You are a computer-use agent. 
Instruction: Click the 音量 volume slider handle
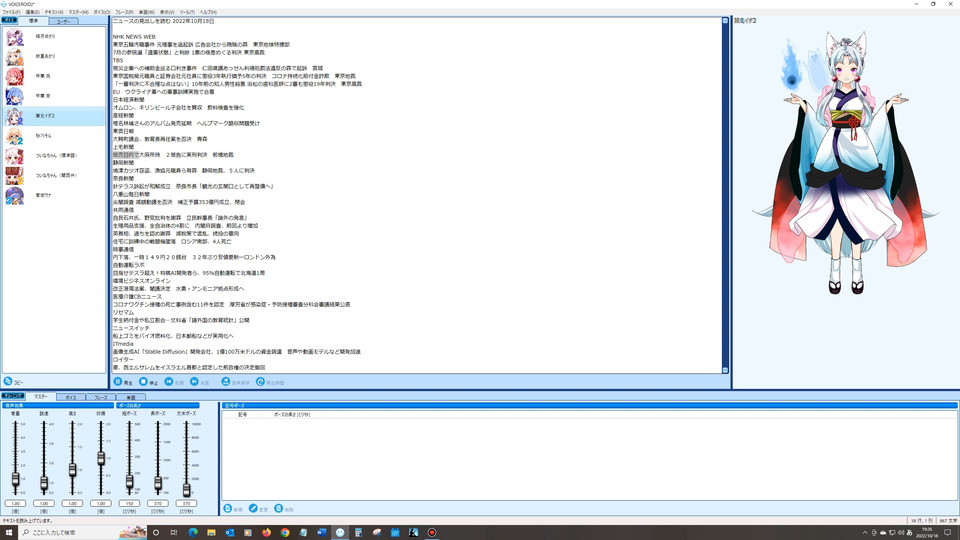pyautogui.click(x=15, y=479)
